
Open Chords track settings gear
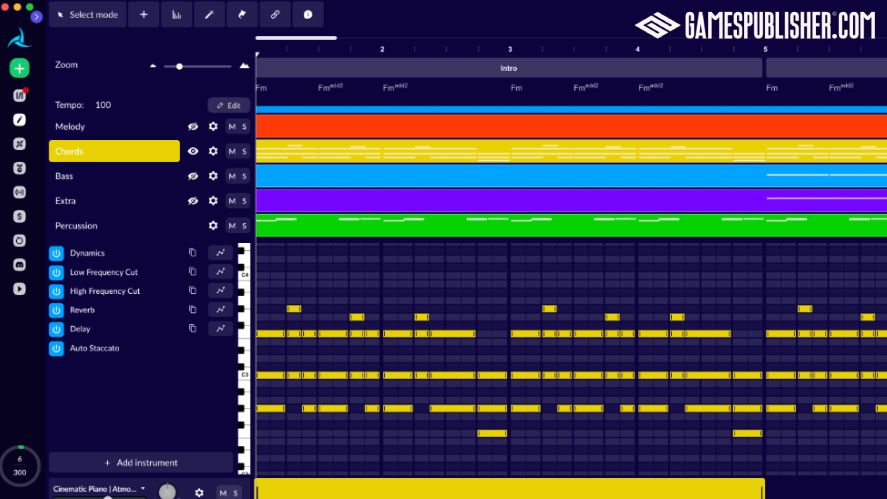pos(213,151)
